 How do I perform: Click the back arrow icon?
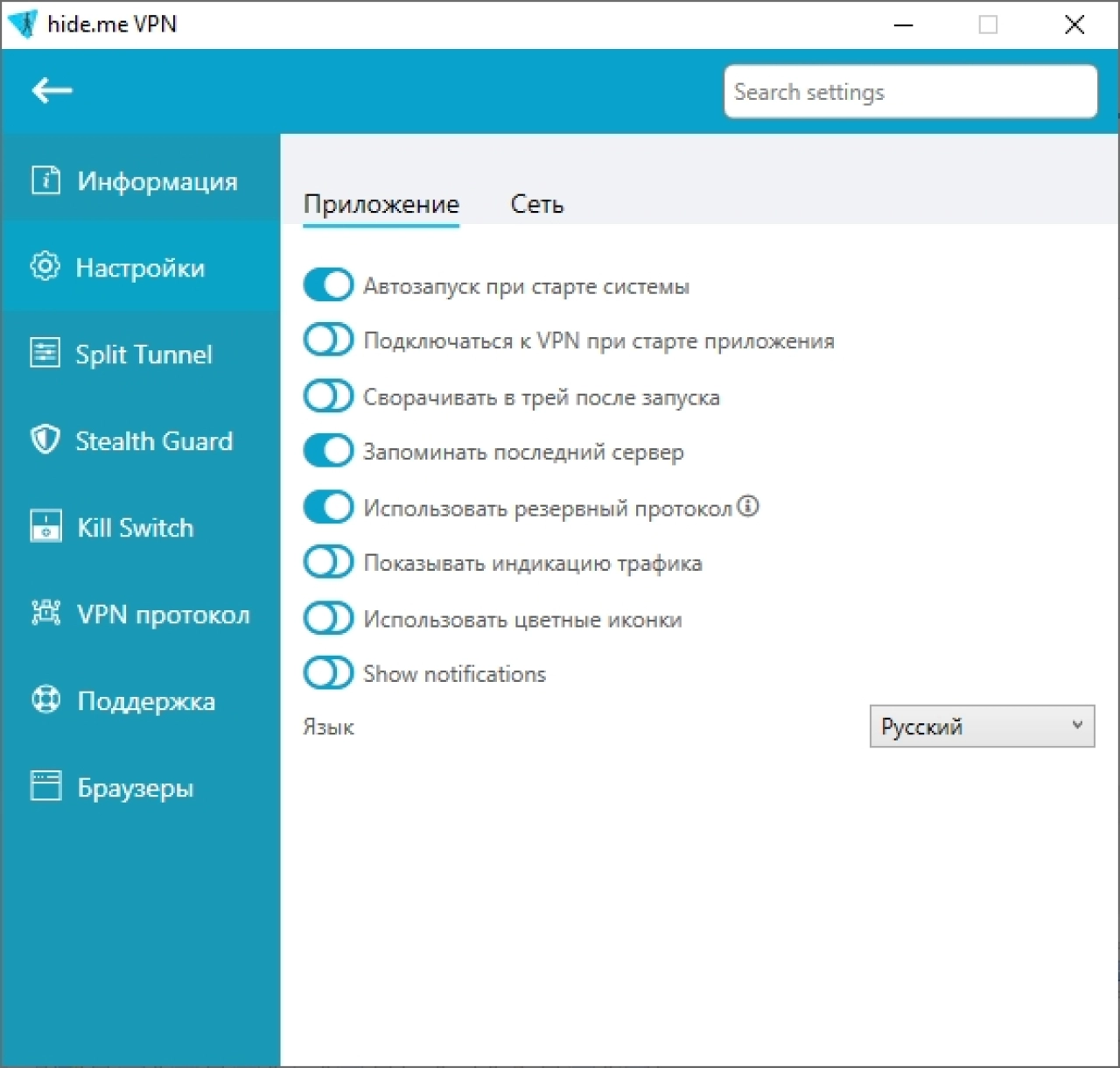pos(52,90)
